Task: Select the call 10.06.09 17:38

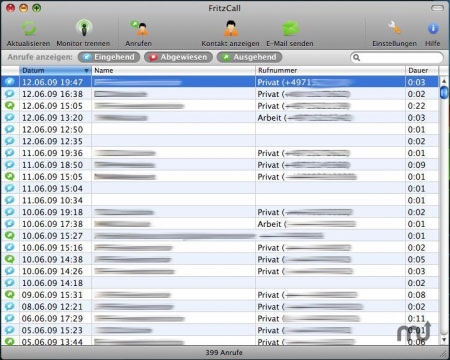Action: 220,224
